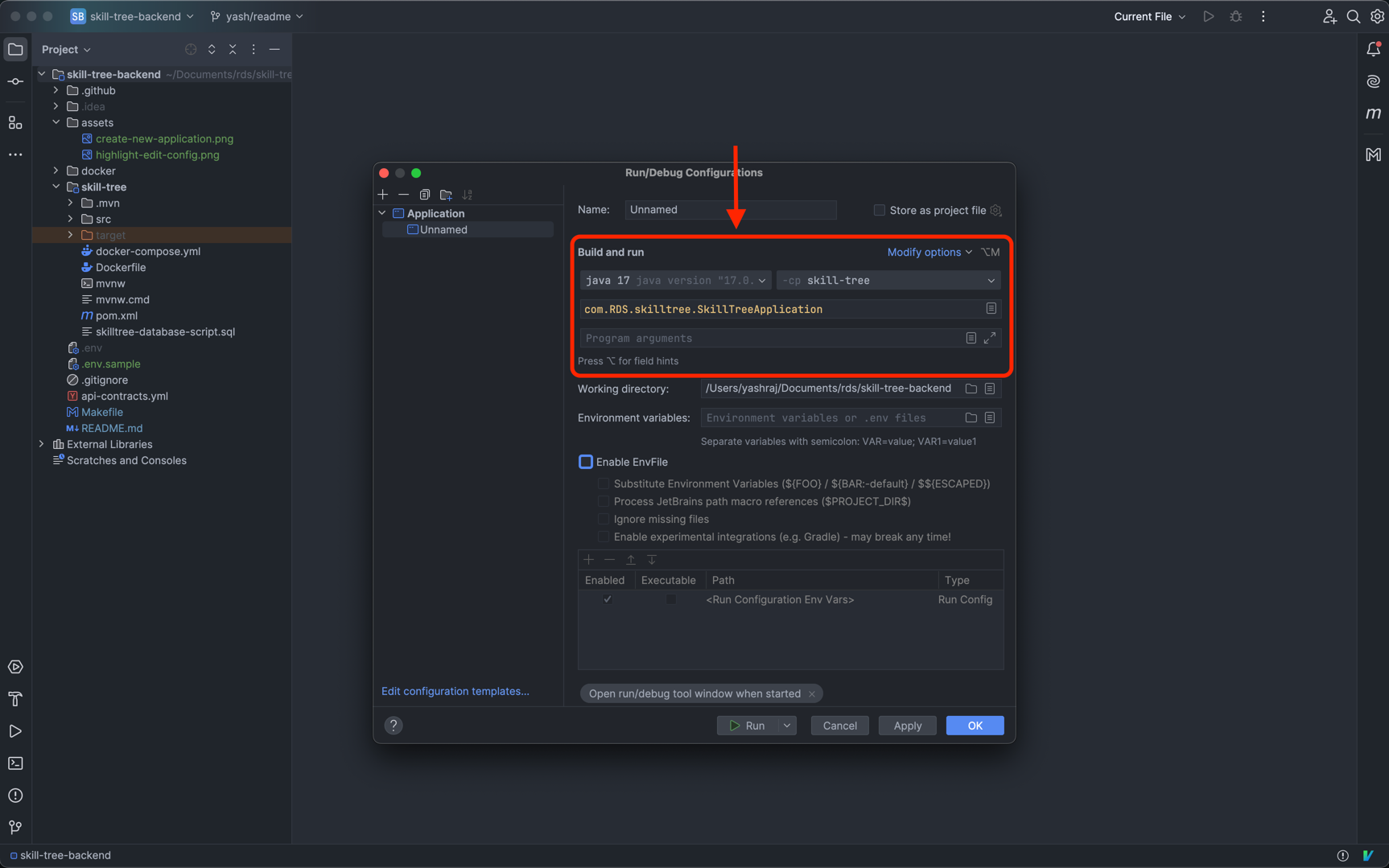This screenshot has height=868, width=1389.
Task: Toggle Process JetBrains path macro references
Action: (x=604, y=501)
